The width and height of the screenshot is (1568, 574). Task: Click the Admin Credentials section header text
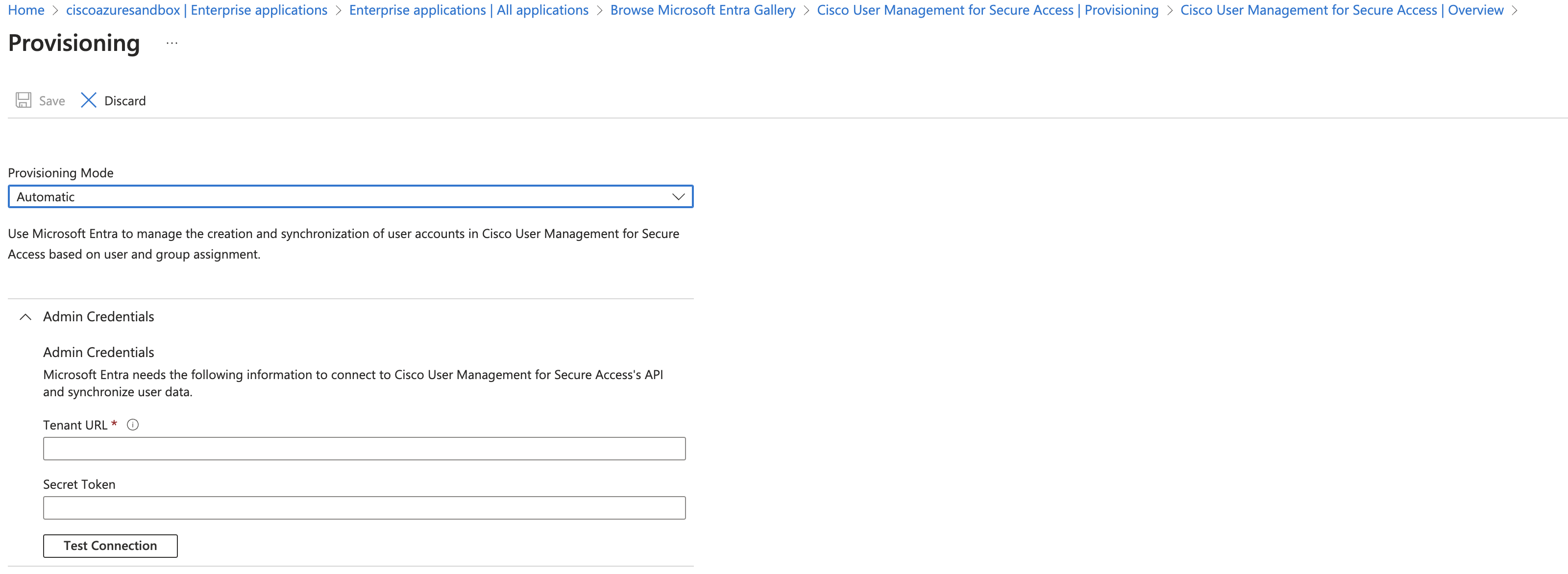coord(98,316)
